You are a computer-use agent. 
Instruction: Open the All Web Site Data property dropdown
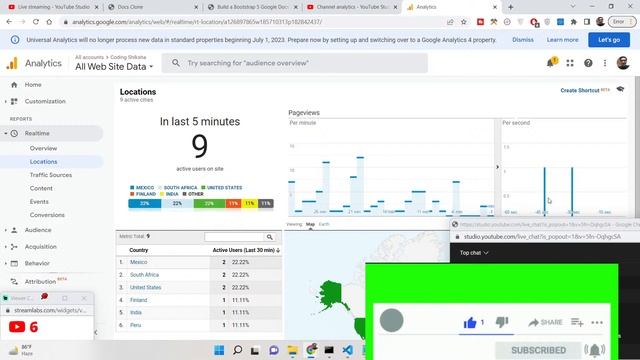pos(114,67)
